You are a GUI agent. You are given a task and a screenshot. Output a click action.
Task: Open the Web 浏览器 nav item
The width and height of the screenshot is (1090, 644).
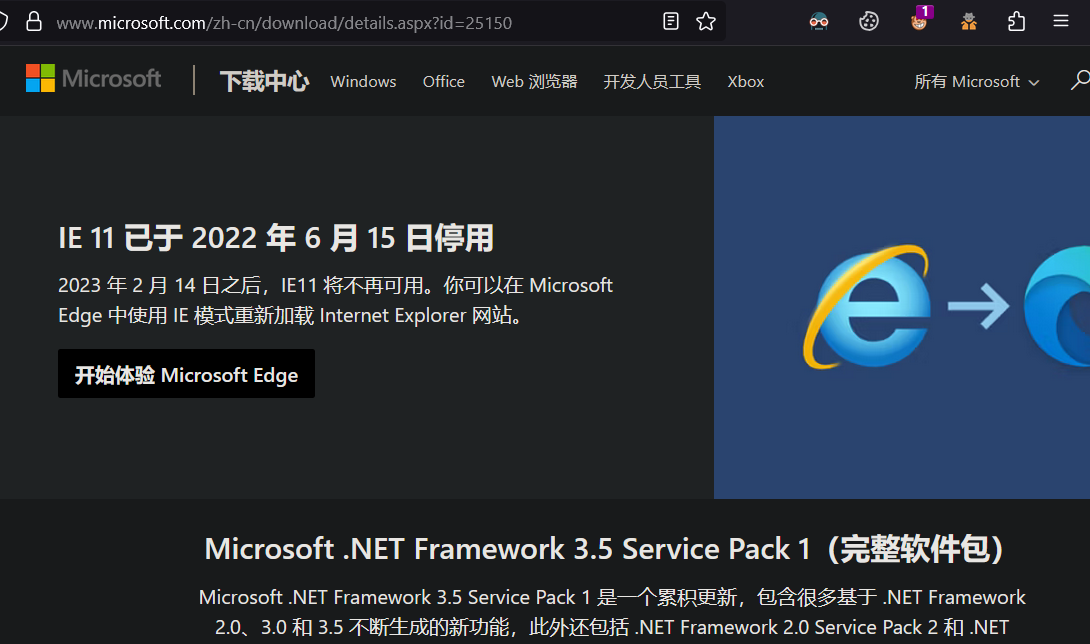click(534, 82)
